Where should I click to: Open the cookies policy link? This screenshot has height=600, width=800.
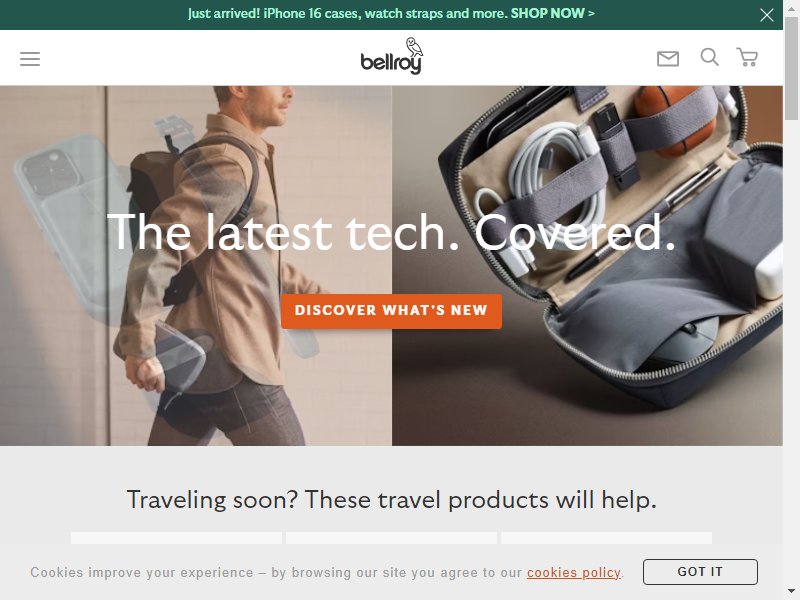[574, 572]
